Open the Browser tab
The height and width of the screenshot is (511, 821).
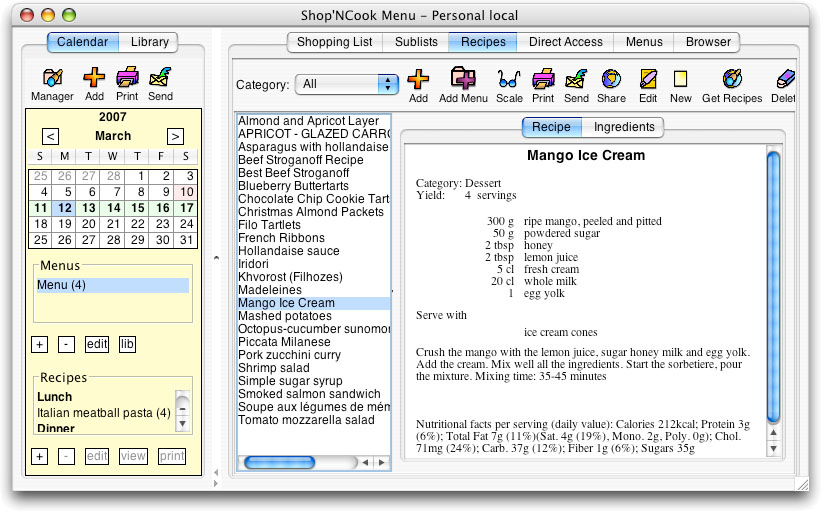point(708,42)
